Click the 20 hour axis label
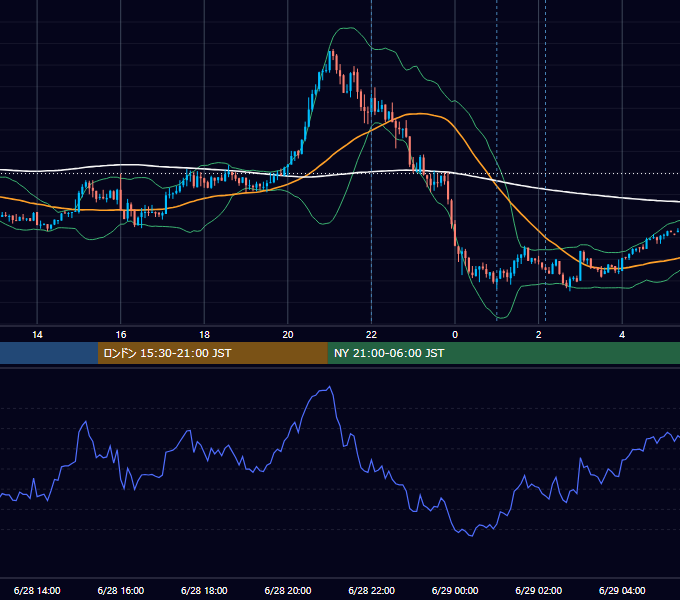This screenshot has width=680, height=600. [x=288, y=335]
